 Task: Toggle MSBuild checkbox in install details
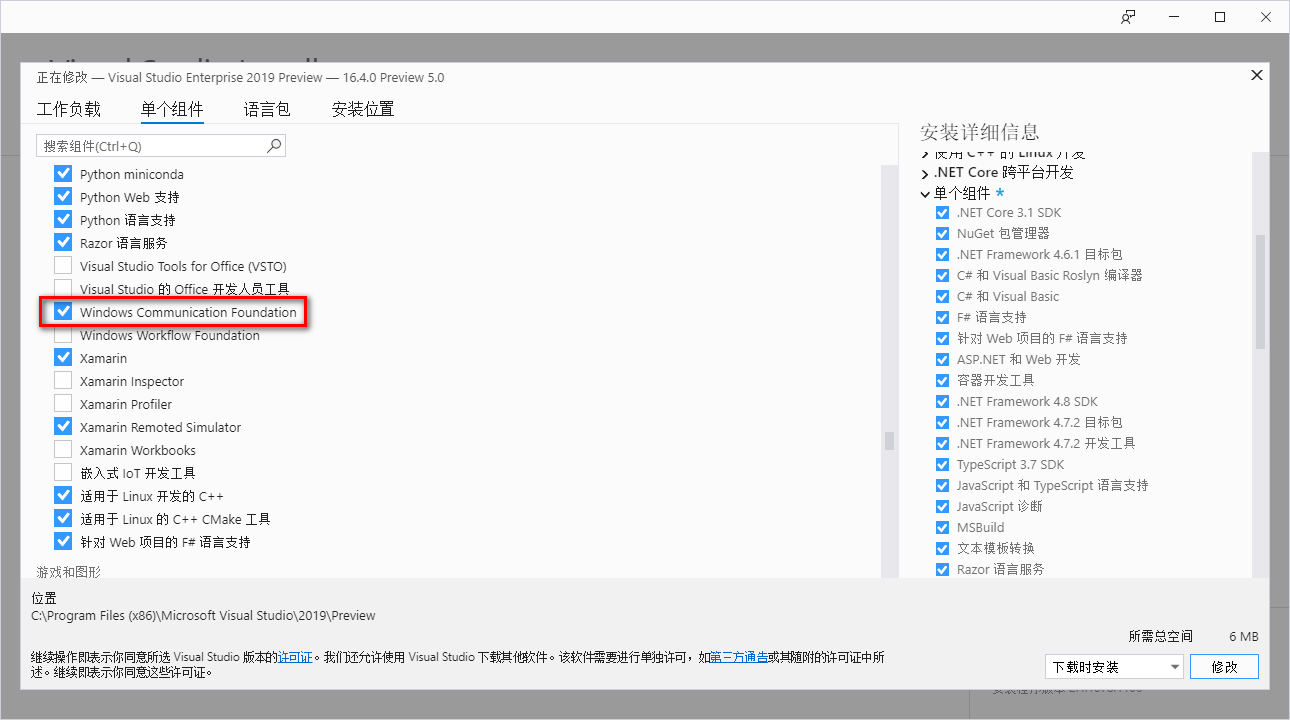[942, 528]
